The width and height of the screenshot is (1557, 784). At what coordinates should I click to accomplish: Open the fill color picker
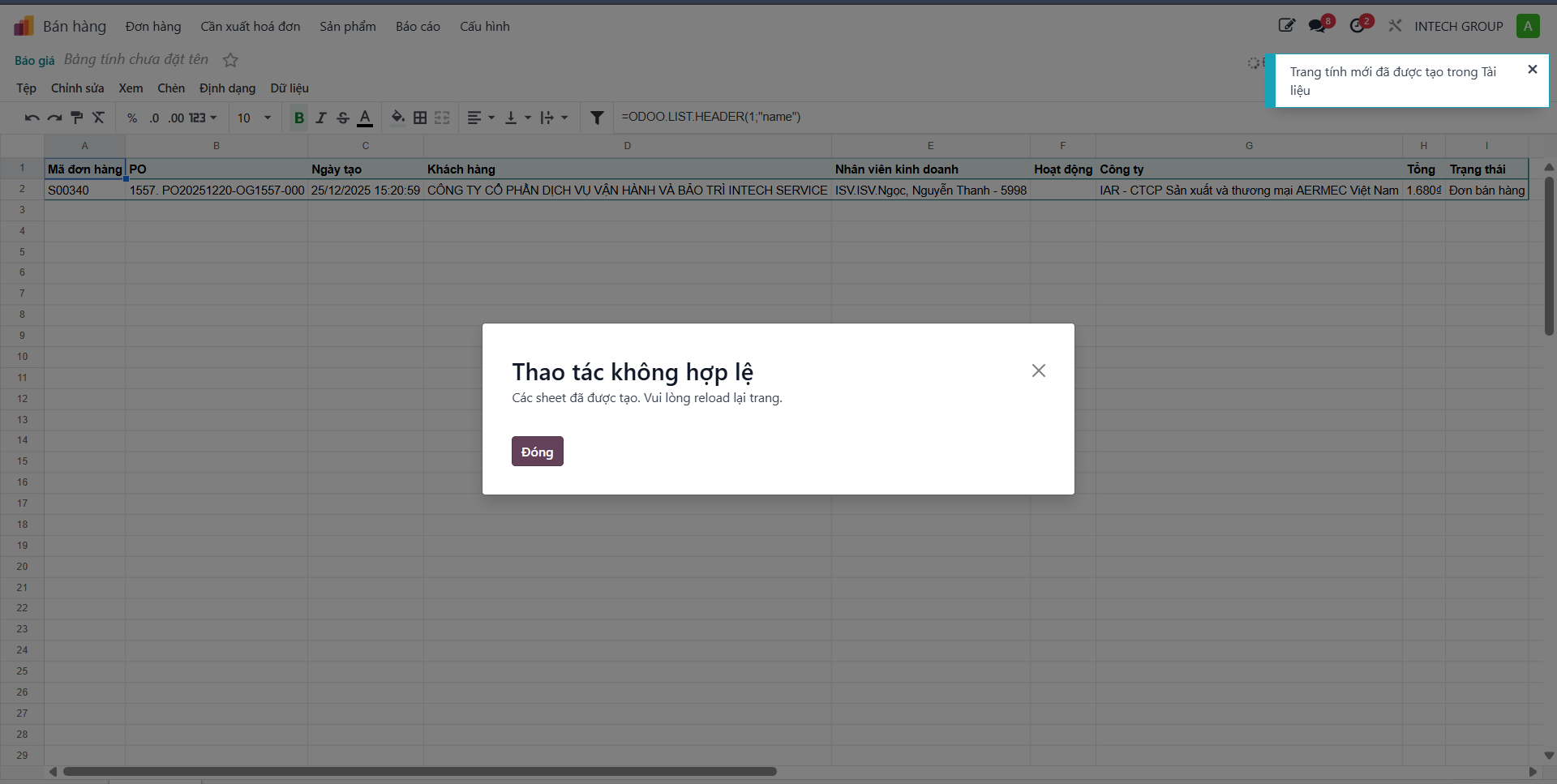coord(398,118)
